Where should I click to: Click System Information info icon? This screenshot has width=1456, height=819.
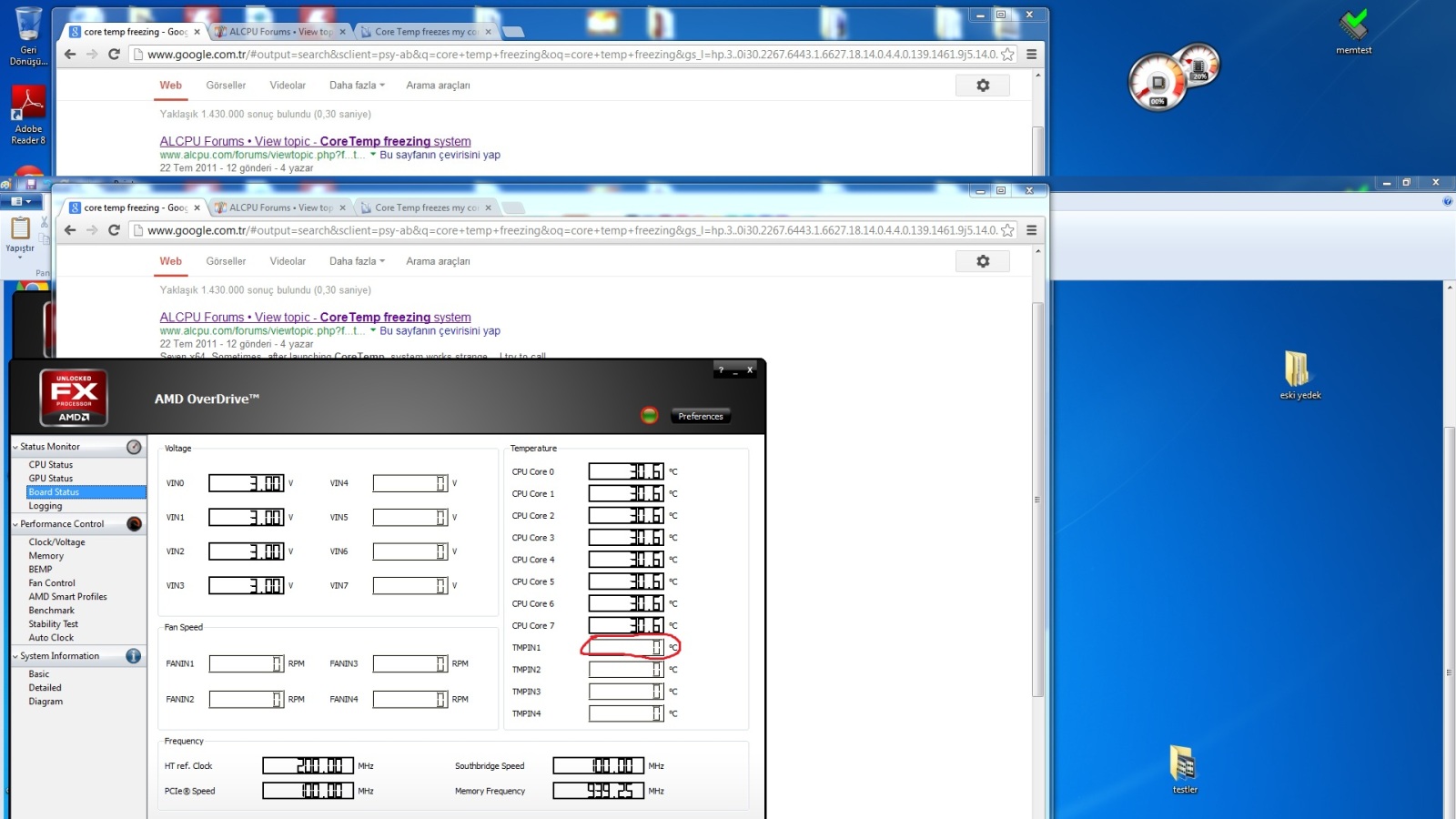(134, 656)
